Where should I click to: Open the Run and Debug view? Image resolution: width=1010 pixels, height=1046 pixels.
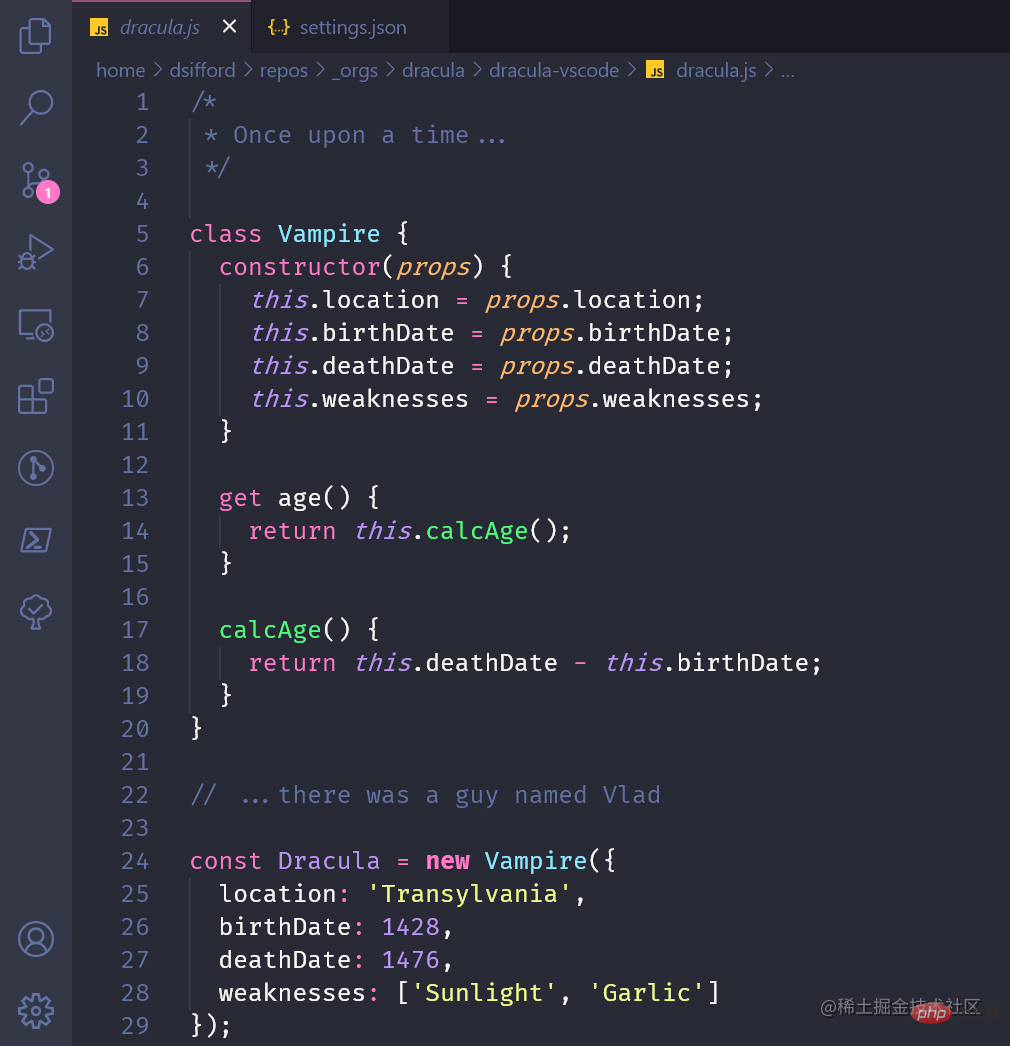pyautogui.click(x=36, y=253)
